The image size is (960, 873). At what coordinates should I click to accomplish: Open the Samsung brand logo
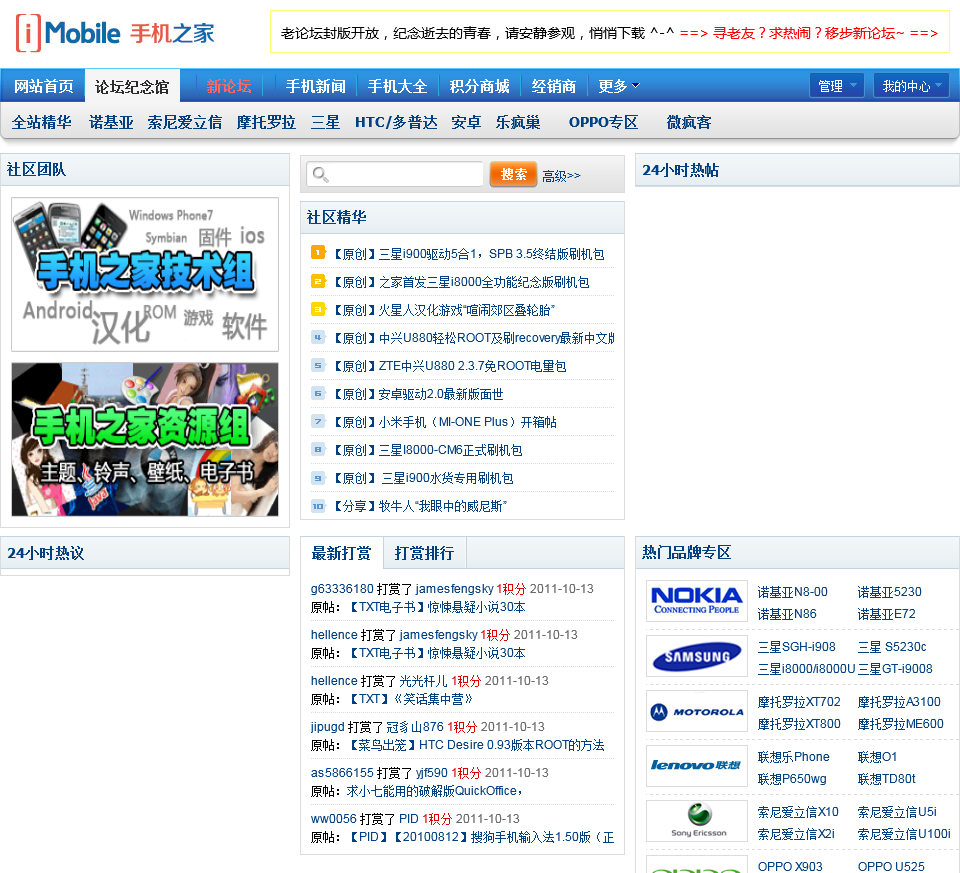click(x=697, y=656)
